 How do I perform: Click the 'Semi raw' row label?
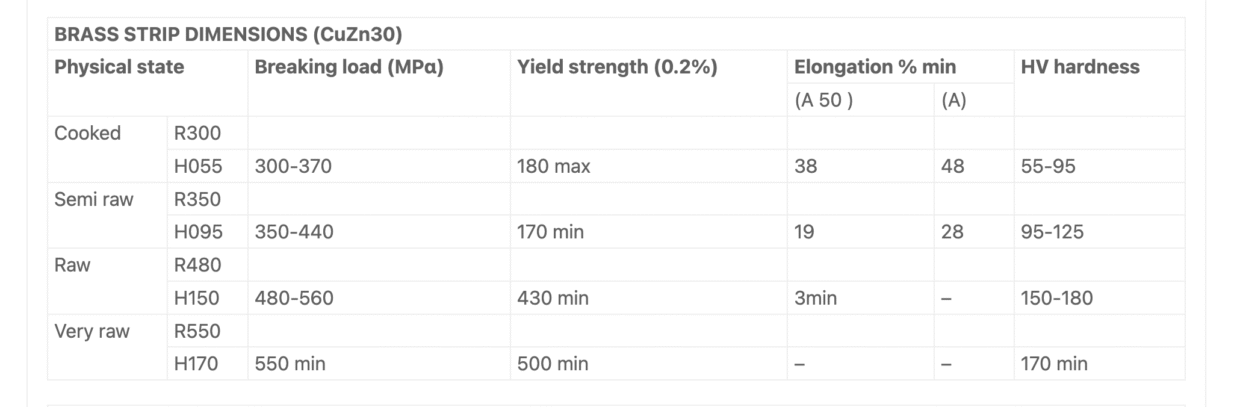pos(93,200)
